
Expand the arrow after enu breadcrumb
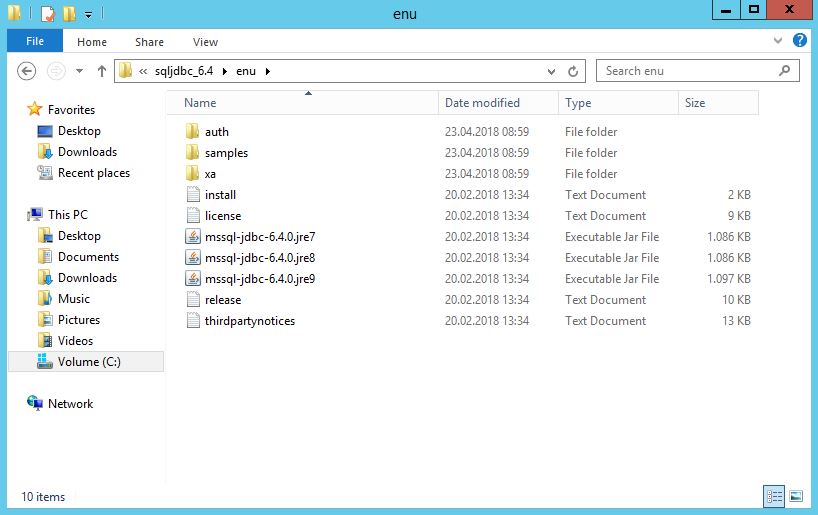click(267, 71)
